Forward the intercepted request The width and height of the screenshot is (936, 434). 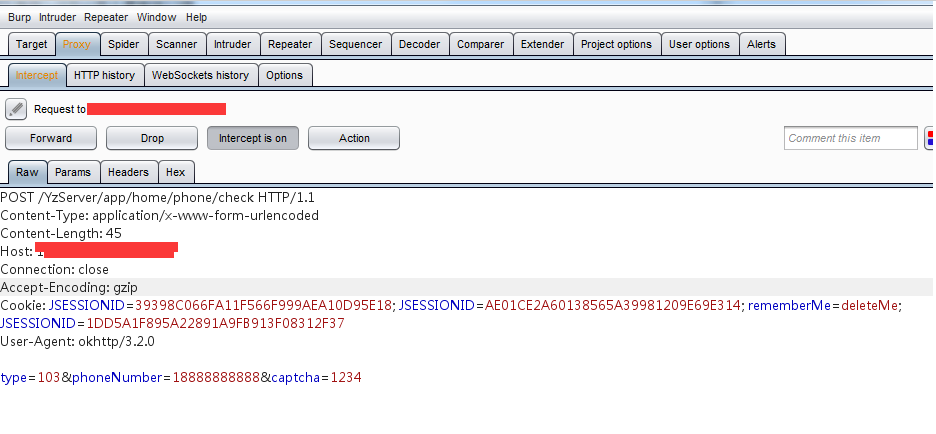tap(51, 138)
